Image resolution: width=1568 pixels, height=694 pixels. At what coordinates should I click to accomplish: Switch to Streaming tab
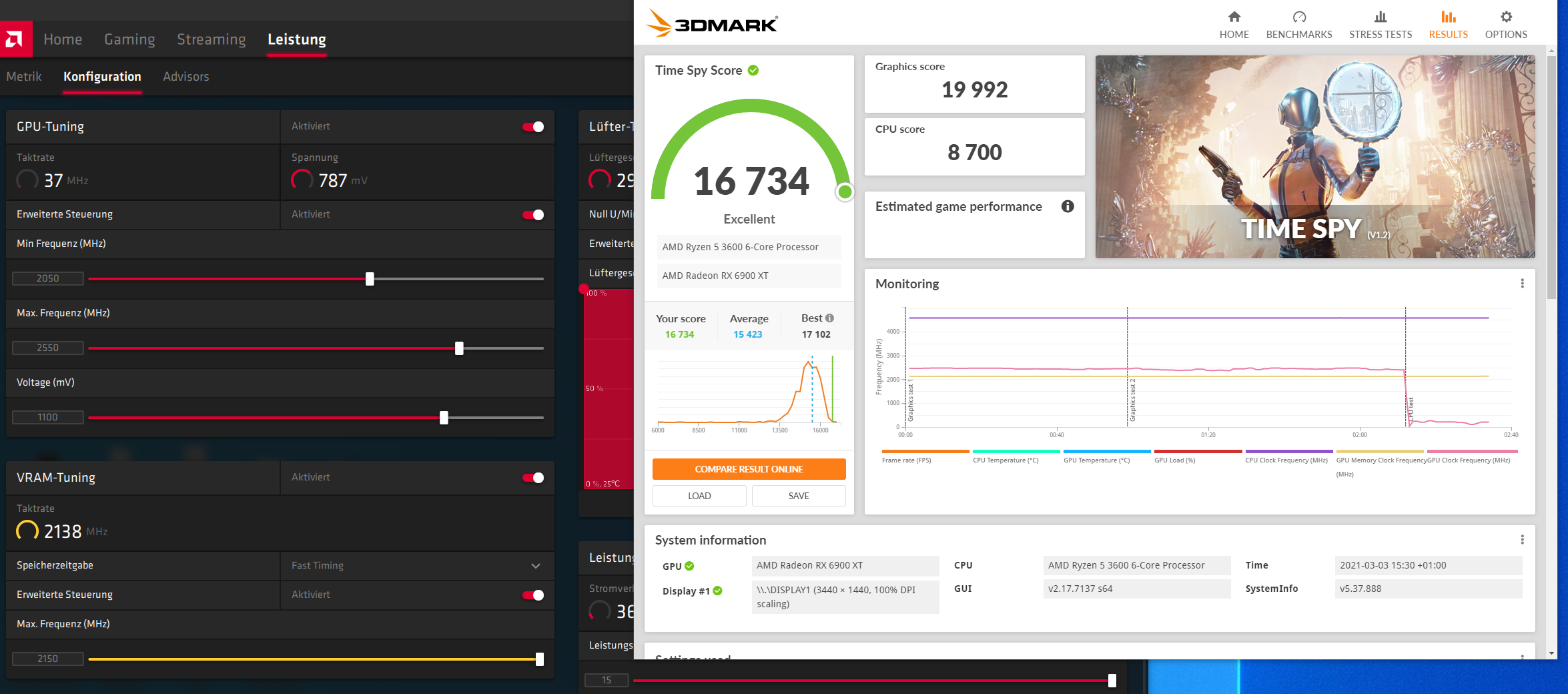click(x=211, y=39)
